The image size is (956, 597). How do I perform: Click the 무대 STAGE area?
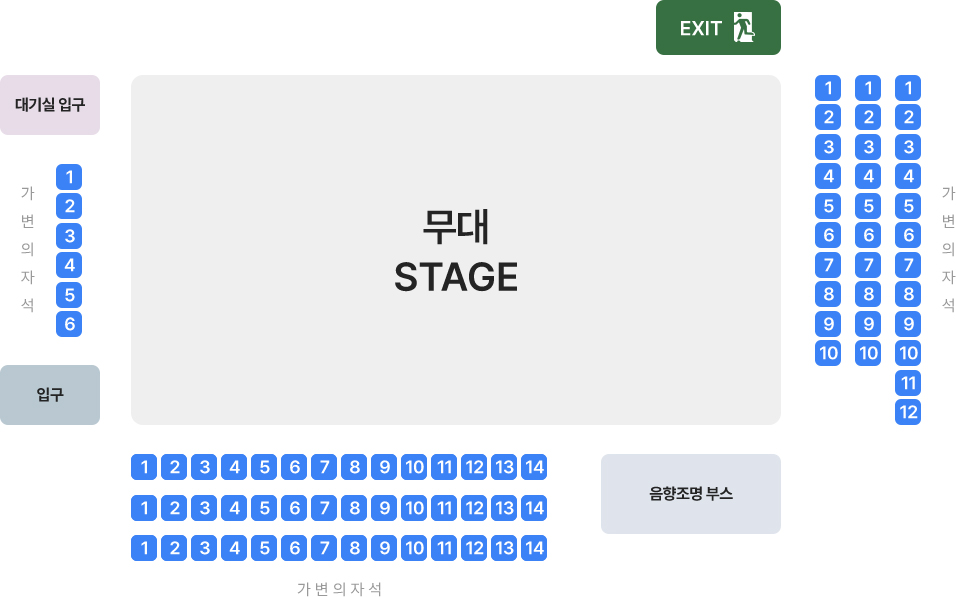click(456, 250)
